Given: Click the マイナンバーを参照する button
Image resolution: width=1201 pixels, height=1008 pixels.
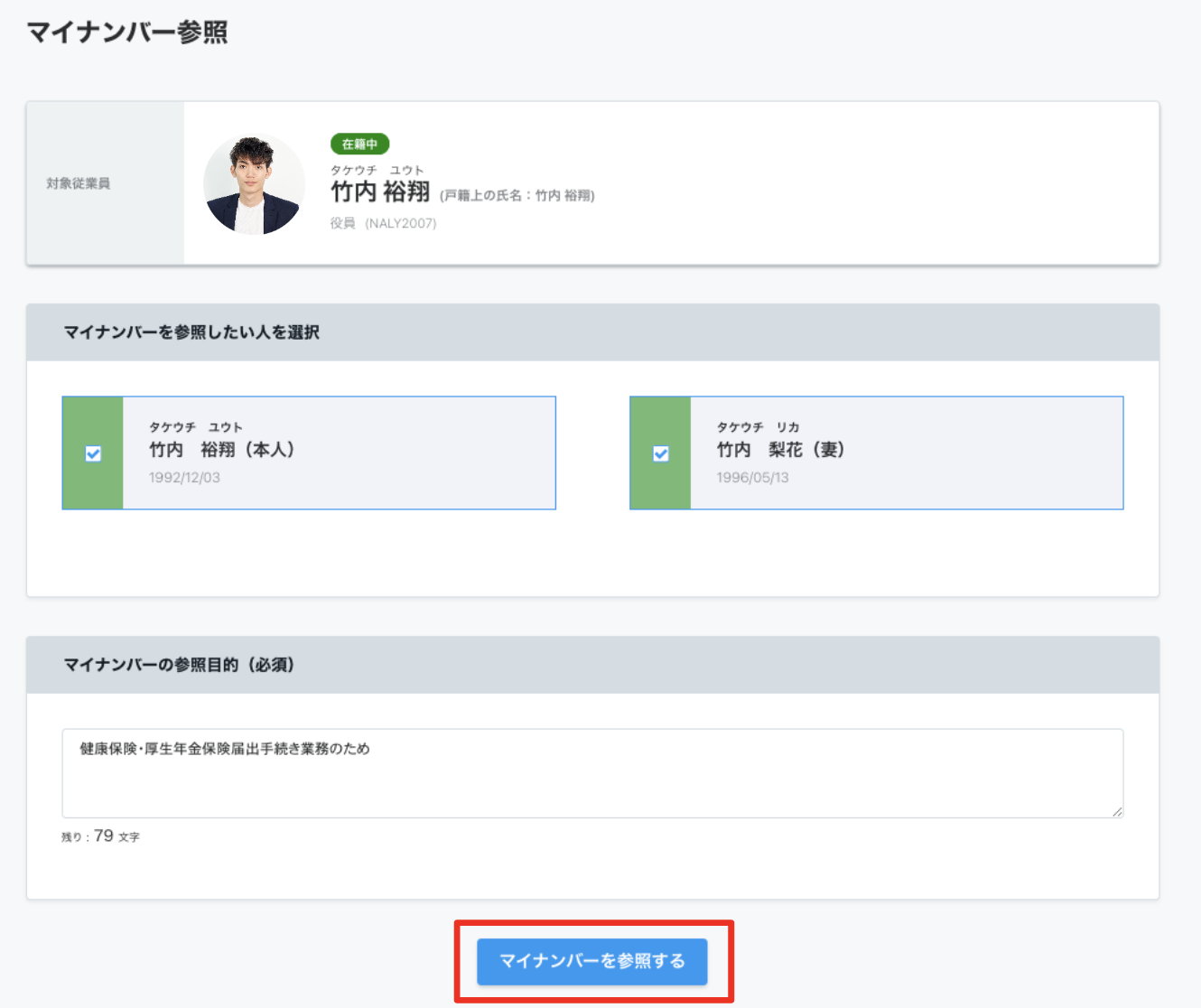Looking at the screenshot, I should point(592,961).
